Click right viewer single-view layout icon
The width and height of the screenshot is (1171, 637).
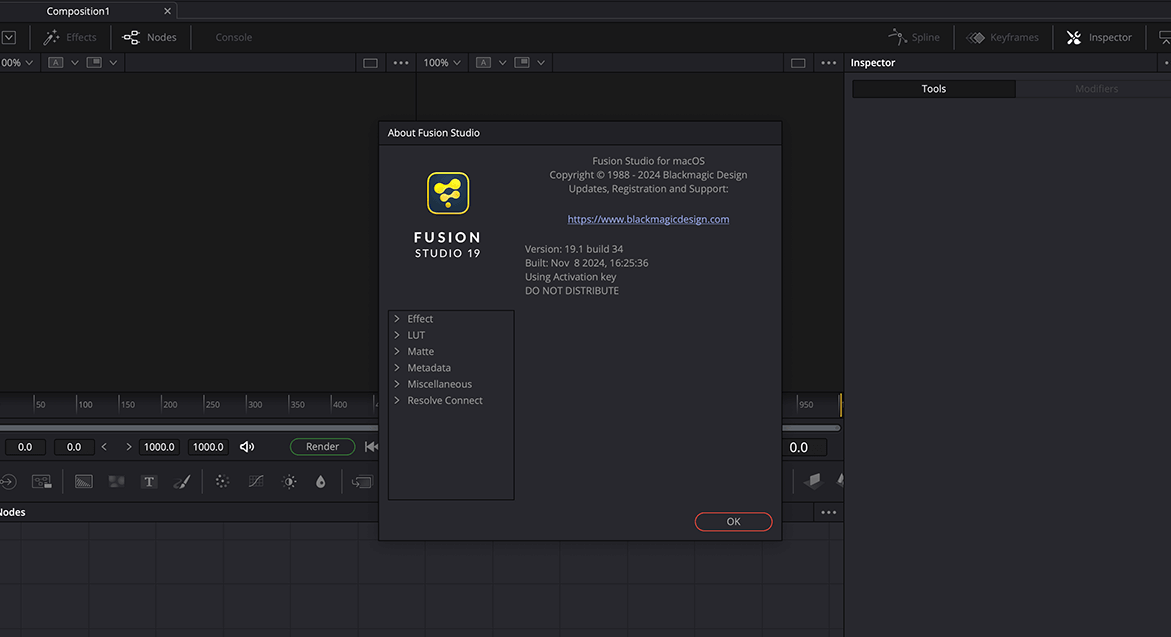(x=798, y=63)
